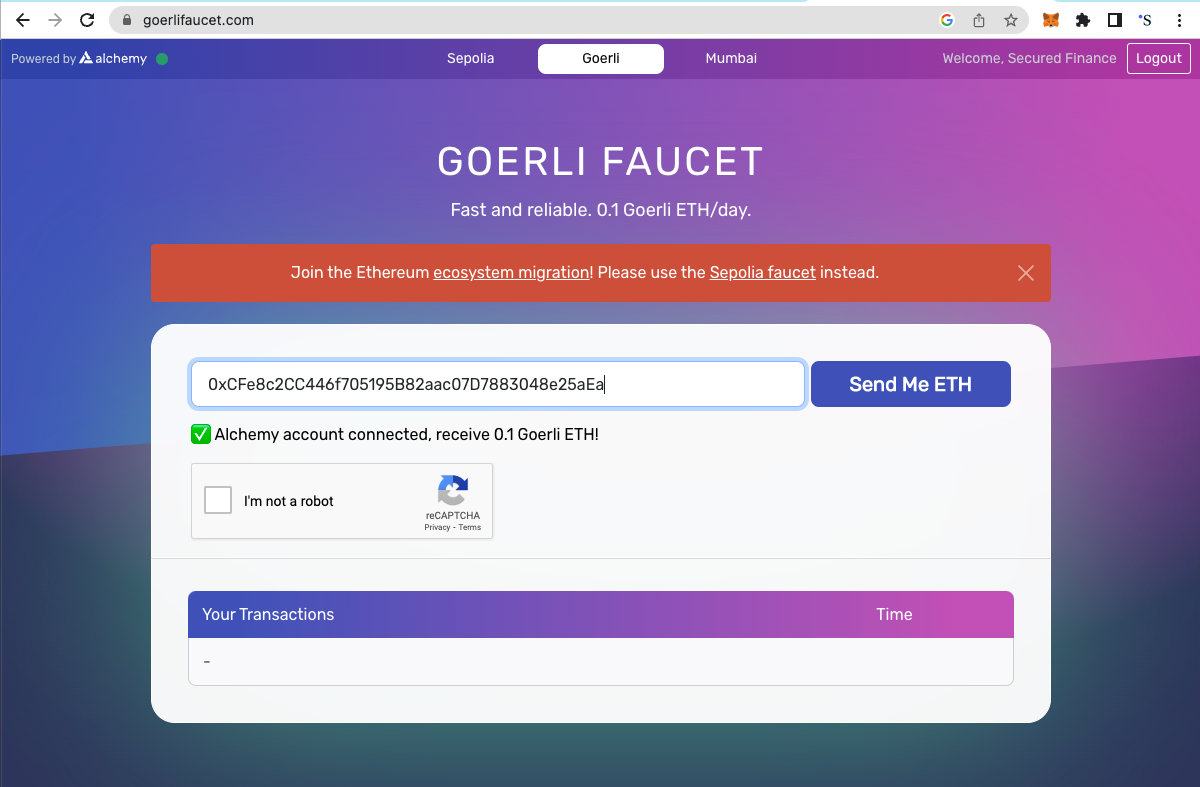Click the GOERLI FAUCET heading
The width and height of the screenshot is (1200, 787).
click(601, 162)
